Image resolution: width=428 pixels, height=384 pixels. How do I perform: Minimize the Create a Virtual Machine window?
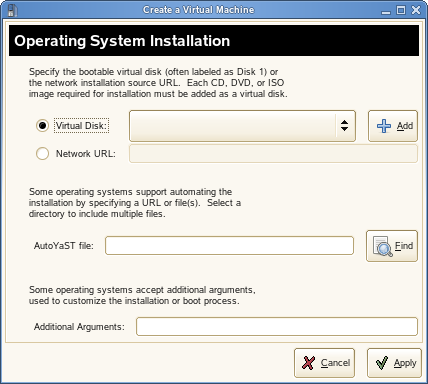(x=386, y=11)
